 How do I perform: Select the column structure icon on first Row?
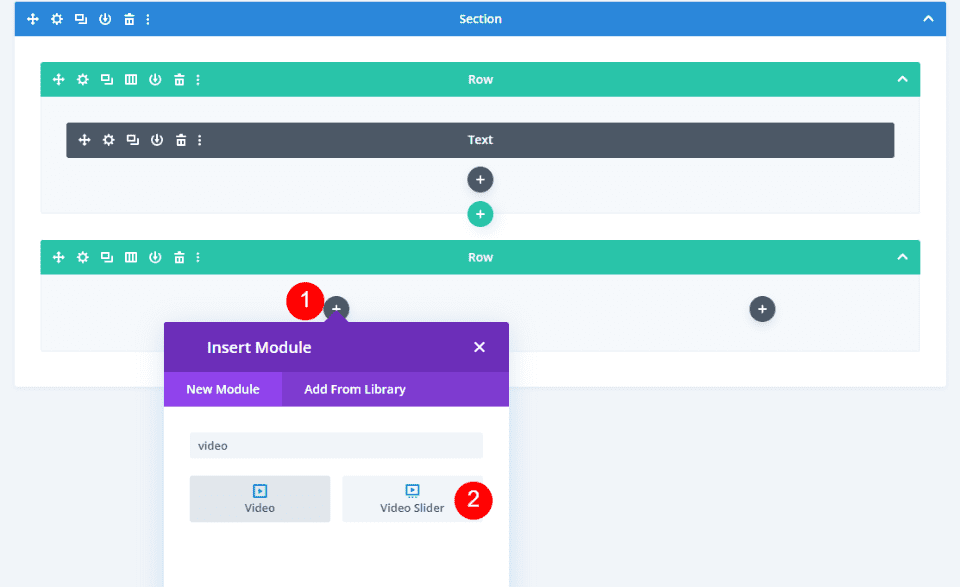click(130, 79)
